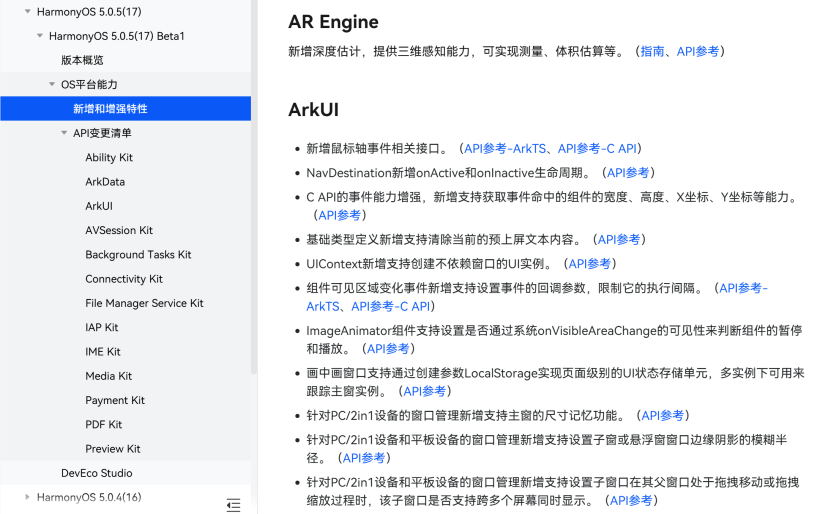Screen dimensions: 820x514
Task: Open 版本概览 page
Action: click(82, 60)
